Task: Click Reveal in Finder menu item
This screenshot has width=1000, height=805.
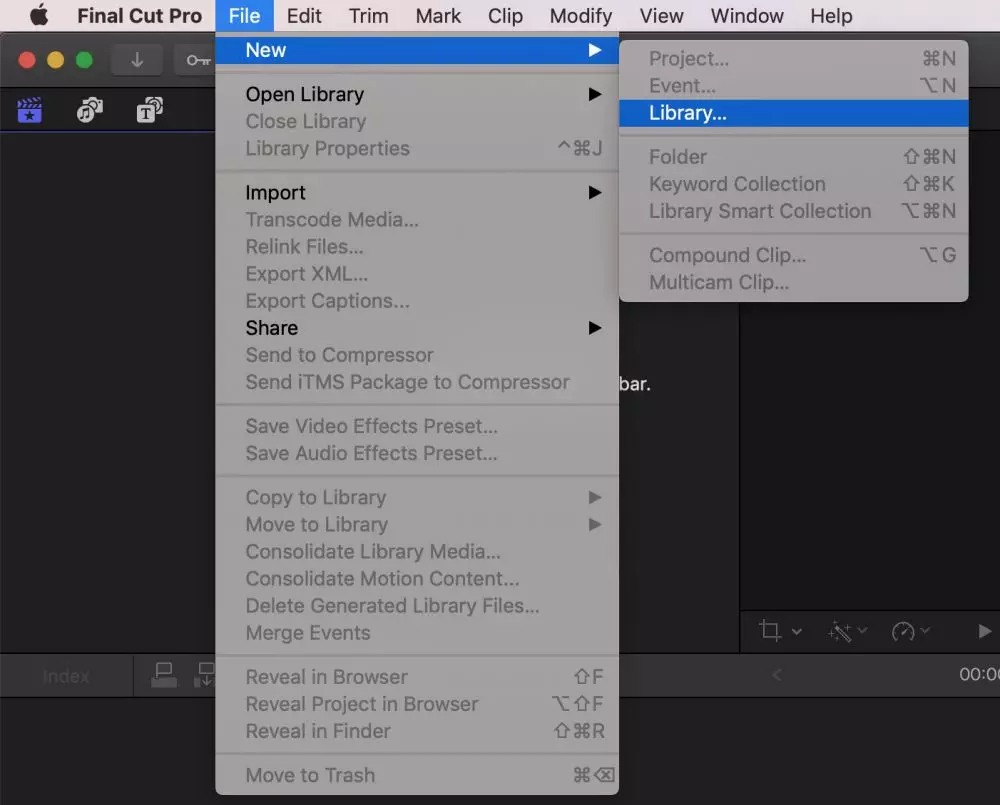Action: (417, 731)
